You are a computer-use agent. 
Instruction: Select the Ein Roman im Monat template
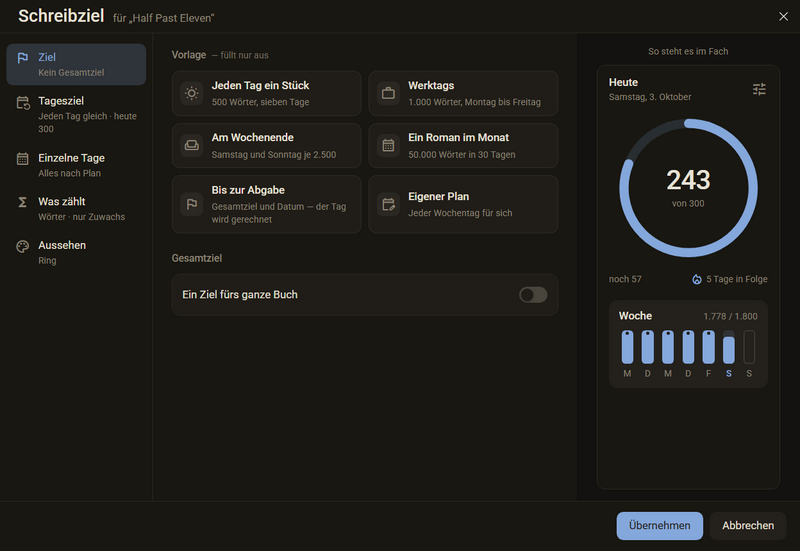tap(463, 145)
